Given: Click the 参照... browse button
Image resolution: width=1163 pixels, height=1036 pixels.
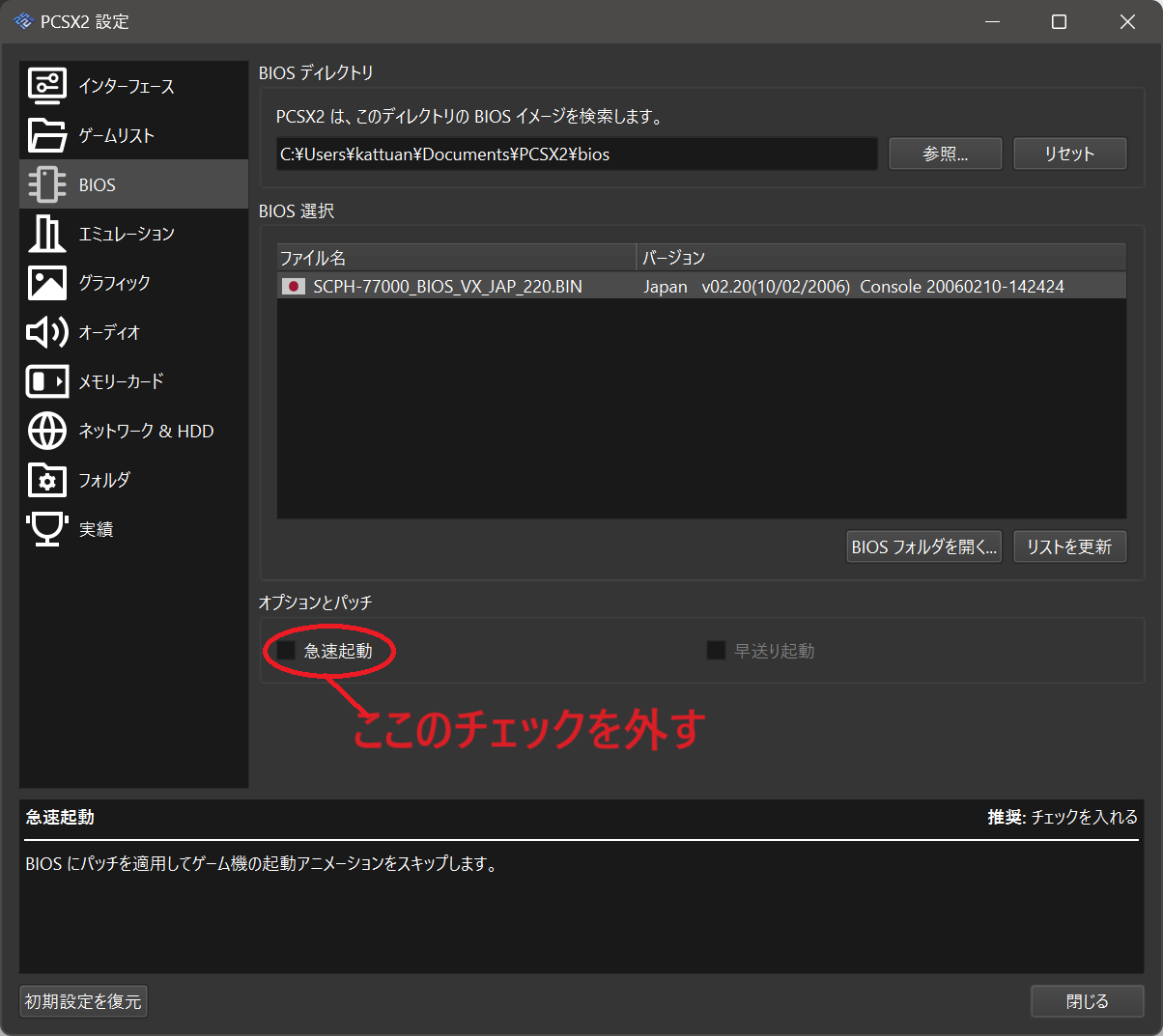Looking at the screenshot, I should pyautogui.click(x=945, y=154).
